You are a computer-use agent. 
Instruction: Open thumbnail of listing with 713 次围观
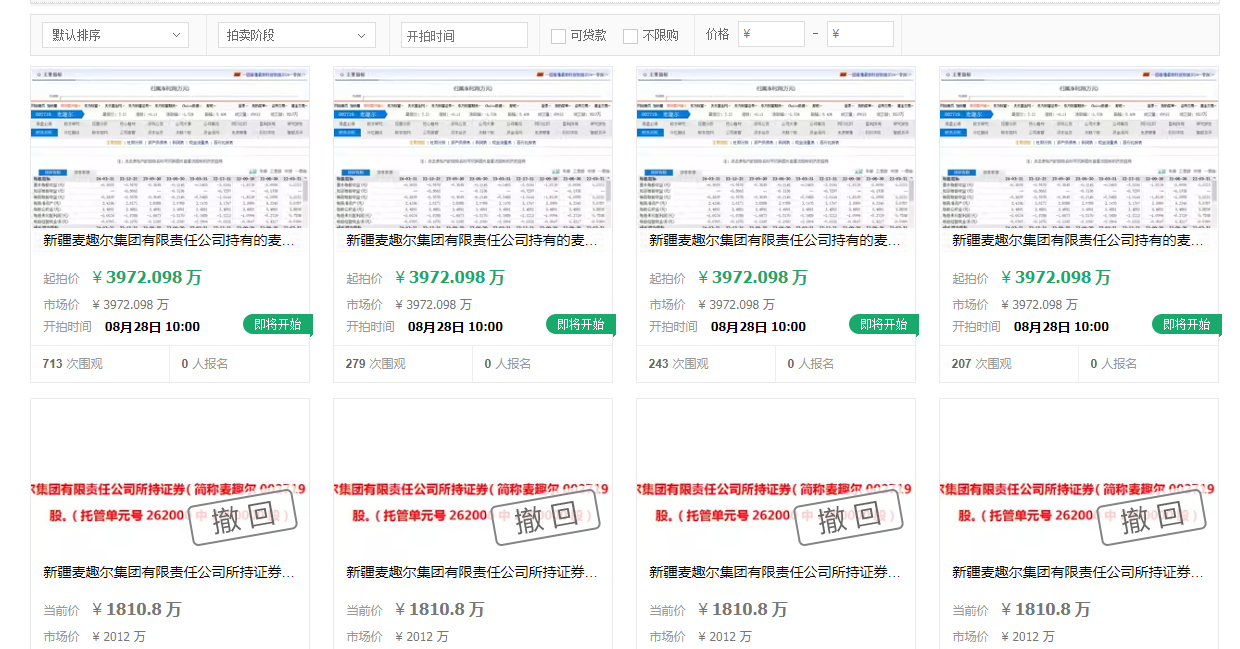tap(170, 148)
